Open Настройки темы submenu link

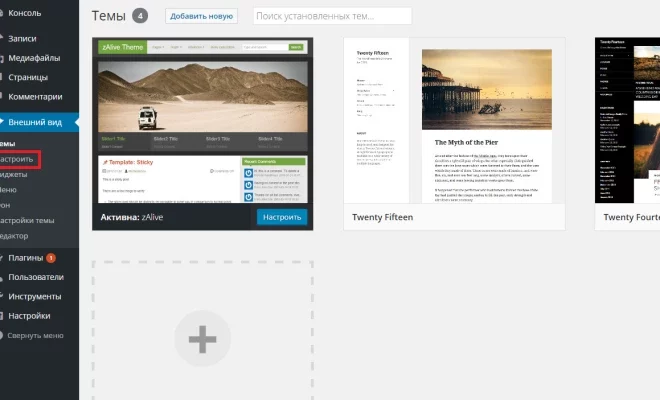[x=27, y=220]
